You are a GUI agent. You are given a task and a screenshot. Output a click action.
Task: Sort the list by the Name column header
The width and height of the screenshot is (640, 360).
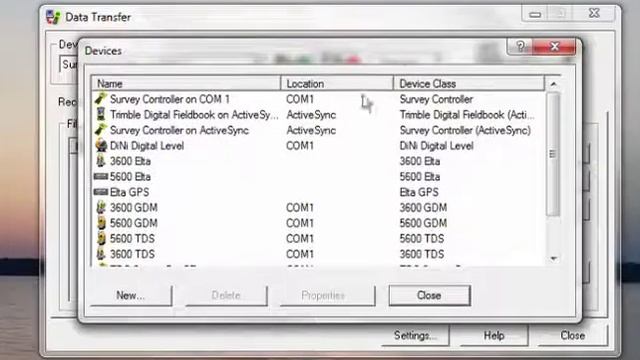click(x=186, y=83)
